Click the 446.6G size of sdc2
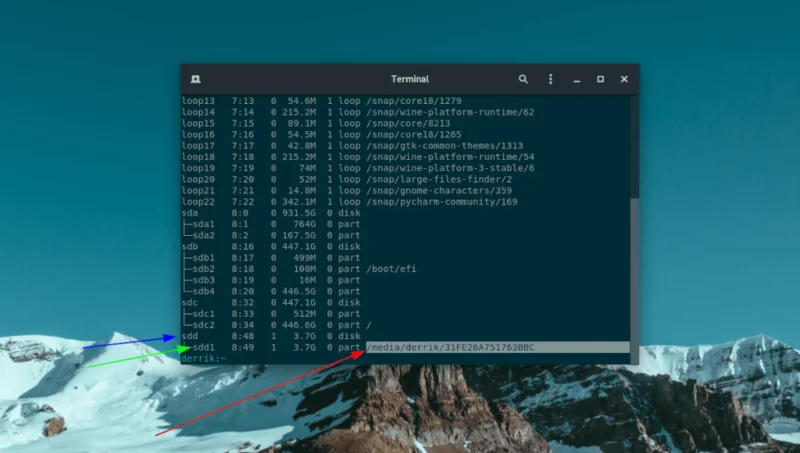This screenshot has width=800, height=453. coord(299,325)
